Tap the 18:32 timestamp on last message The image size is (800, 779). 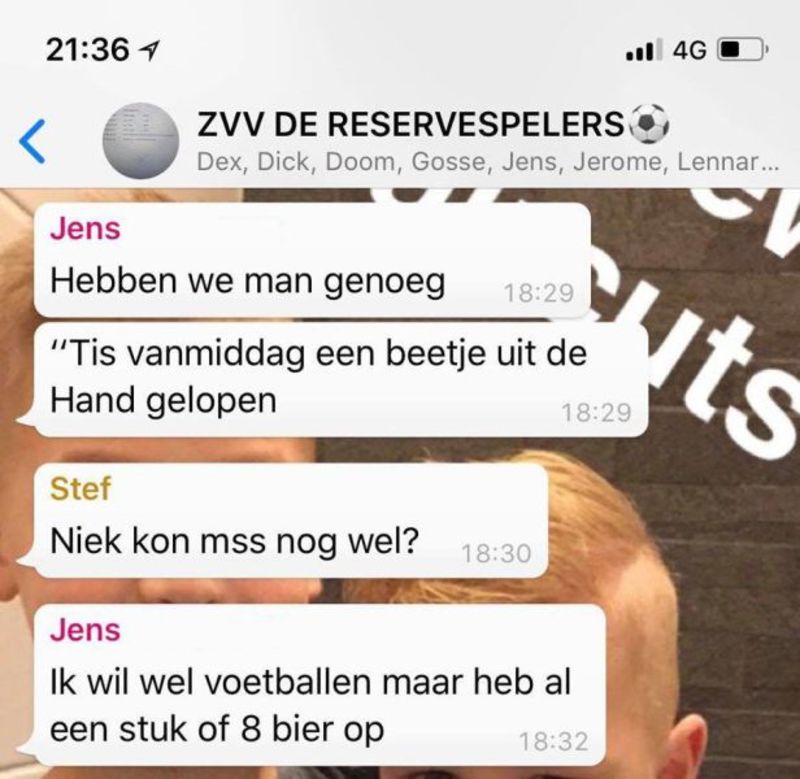(x=554, y=742)
